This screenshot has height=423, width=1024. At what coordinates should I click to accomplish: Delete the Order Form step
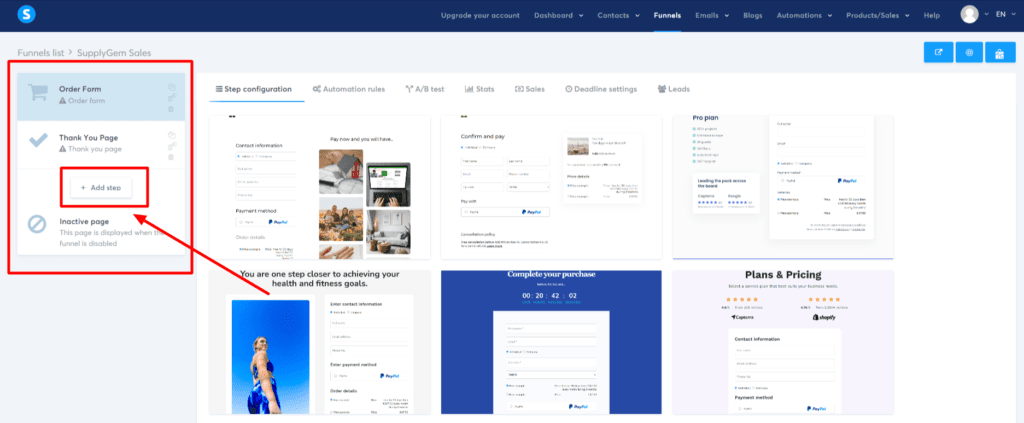tap(171, 109)
